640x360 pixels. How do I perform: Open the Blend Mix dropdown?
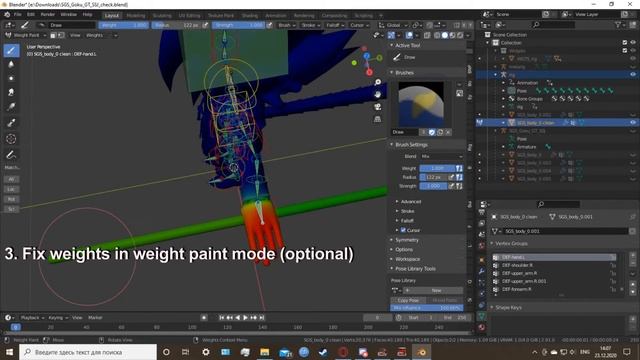(x=442, y=156)
